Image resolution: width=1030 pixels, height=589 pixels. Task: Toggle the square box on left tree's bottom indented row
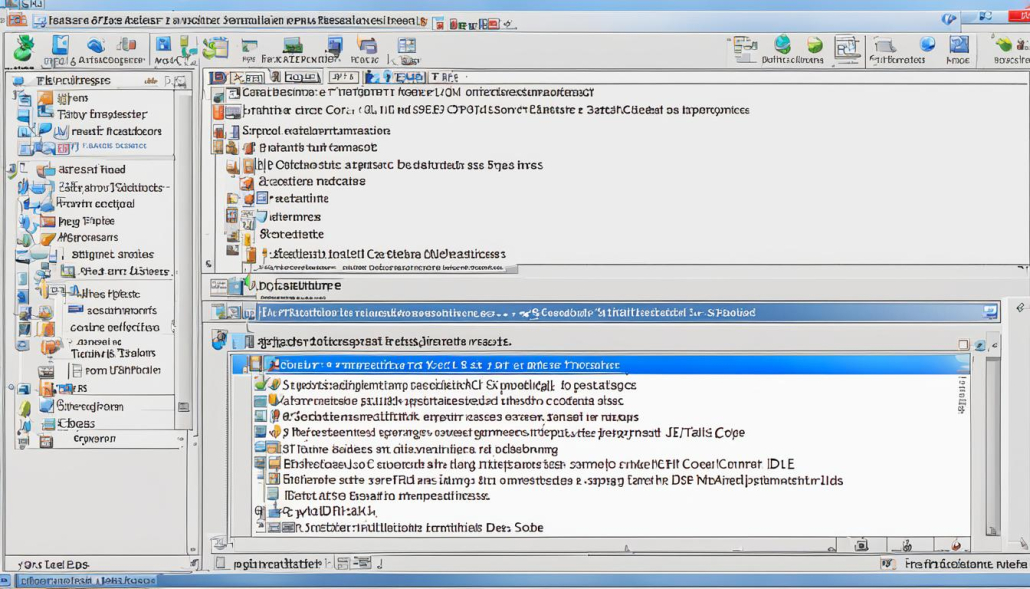click(78, 370)
